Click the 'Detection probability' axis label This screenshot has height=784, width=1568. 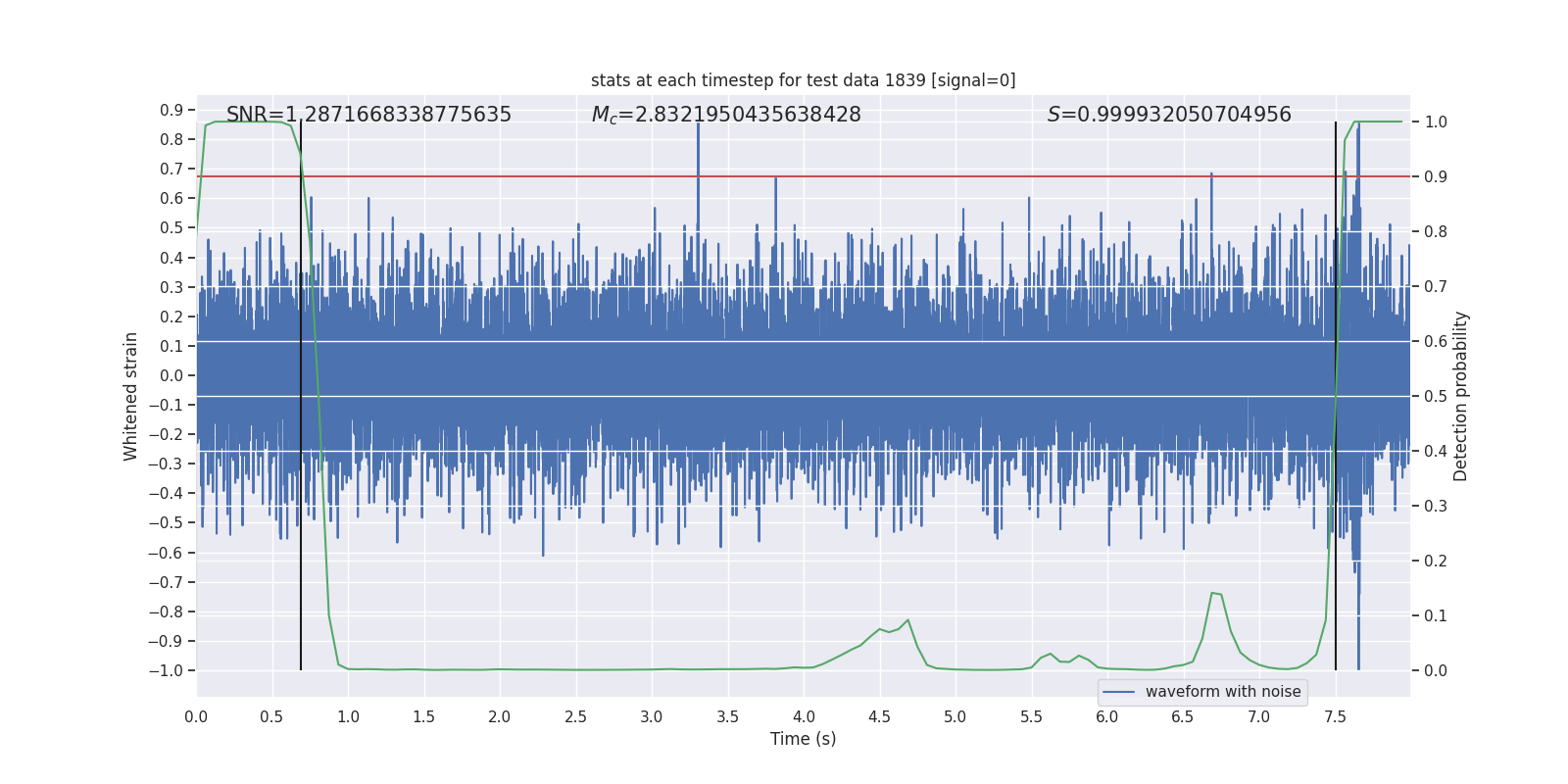(x=1461, y=396)
